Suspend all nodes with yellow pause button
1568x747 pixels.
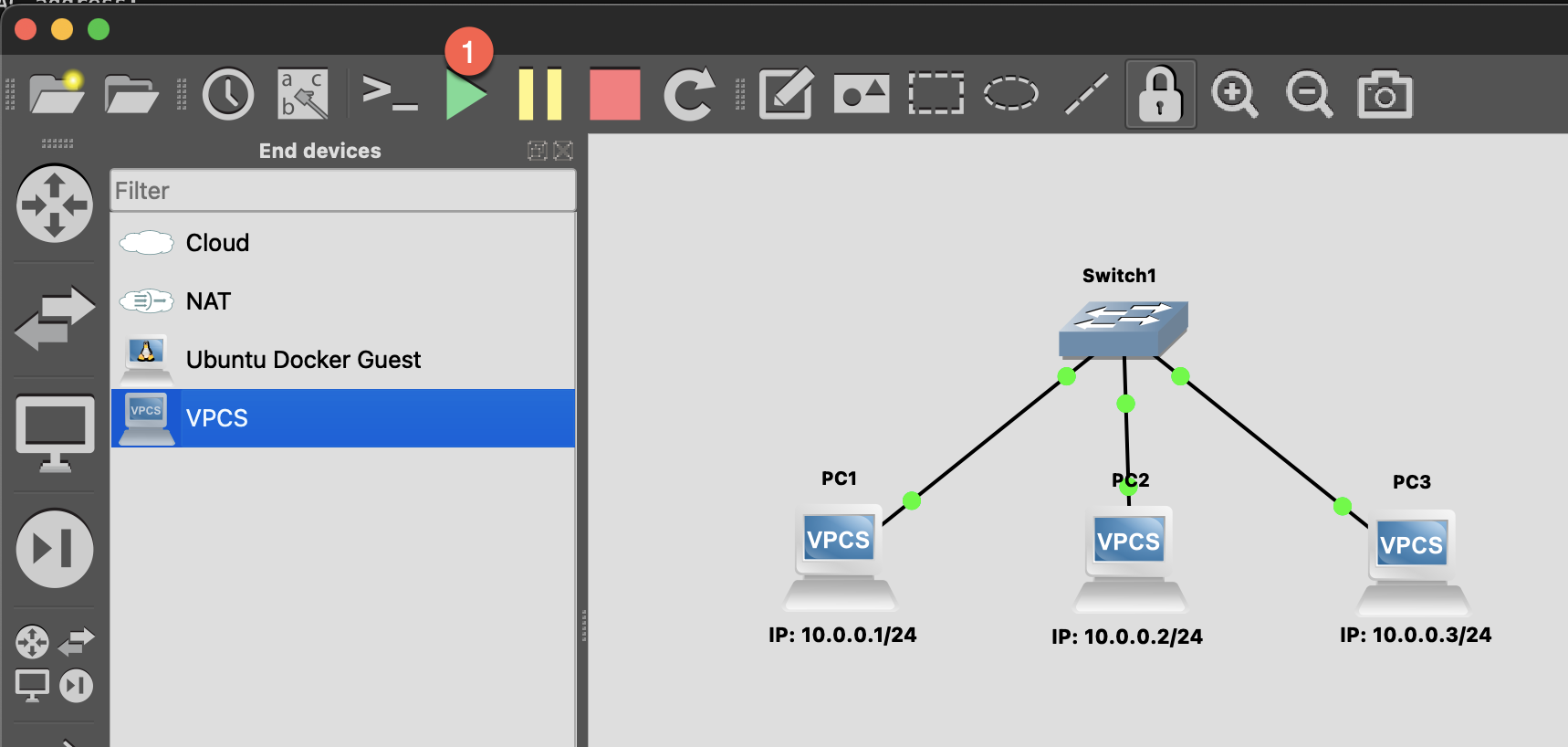pos(539,94)
